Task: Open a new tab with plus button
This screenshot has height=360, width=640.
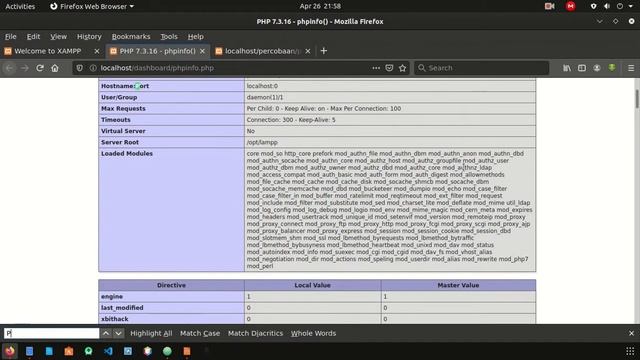Action: 324,51
